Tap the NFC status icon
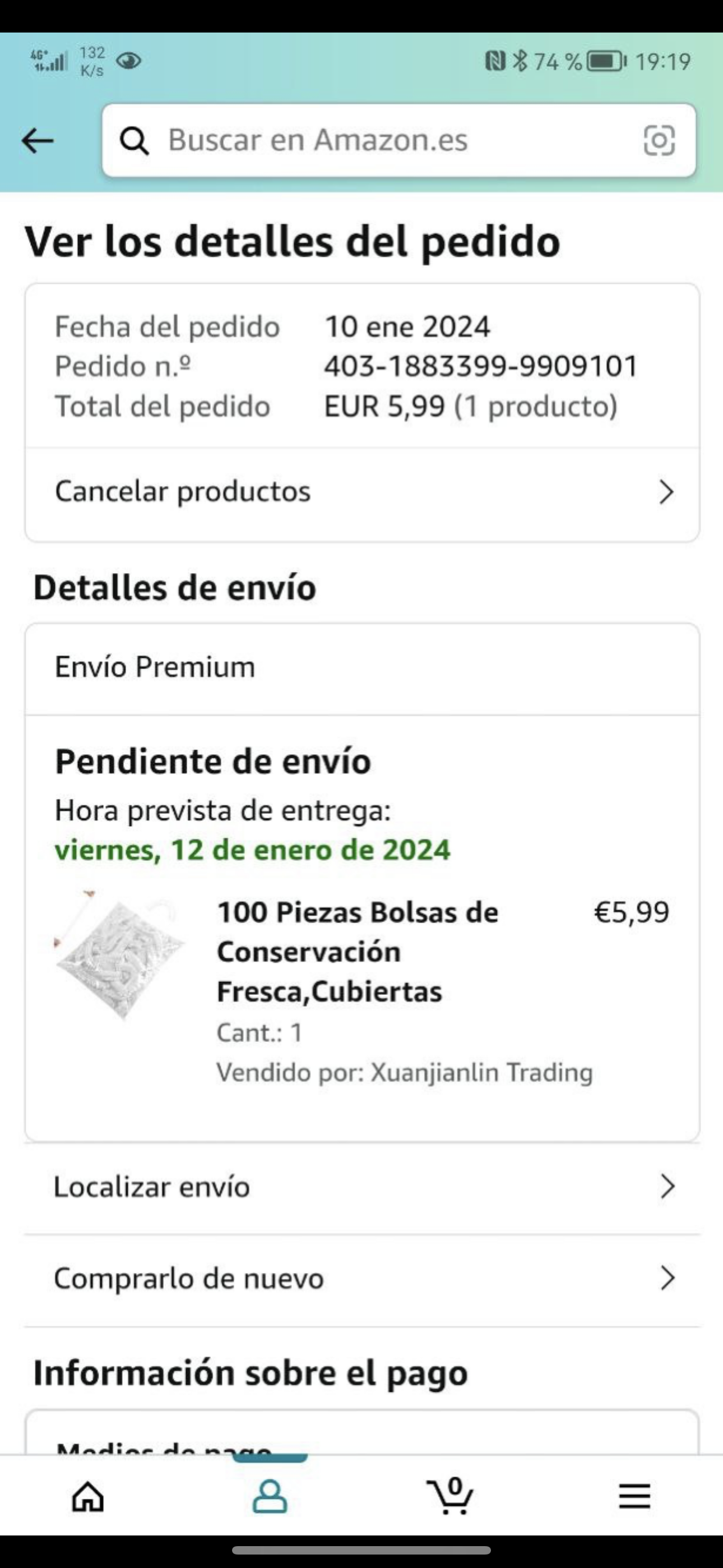Viewport: 723px width, 1568px height. [x=495, y=61]
